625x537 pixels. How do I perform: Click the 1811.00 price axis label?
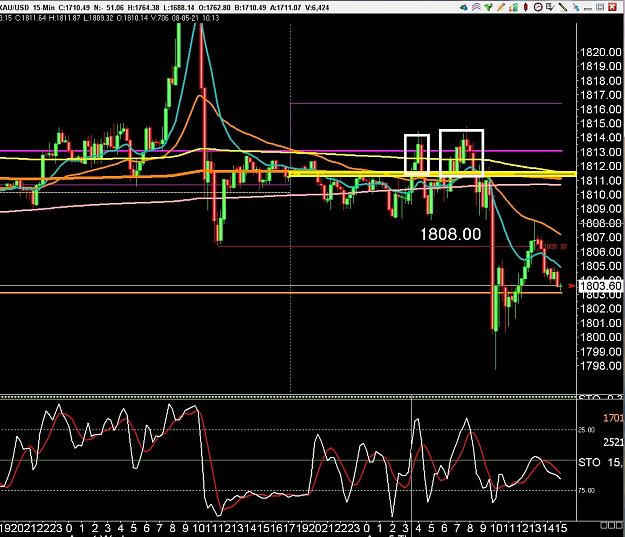(601, 180)
